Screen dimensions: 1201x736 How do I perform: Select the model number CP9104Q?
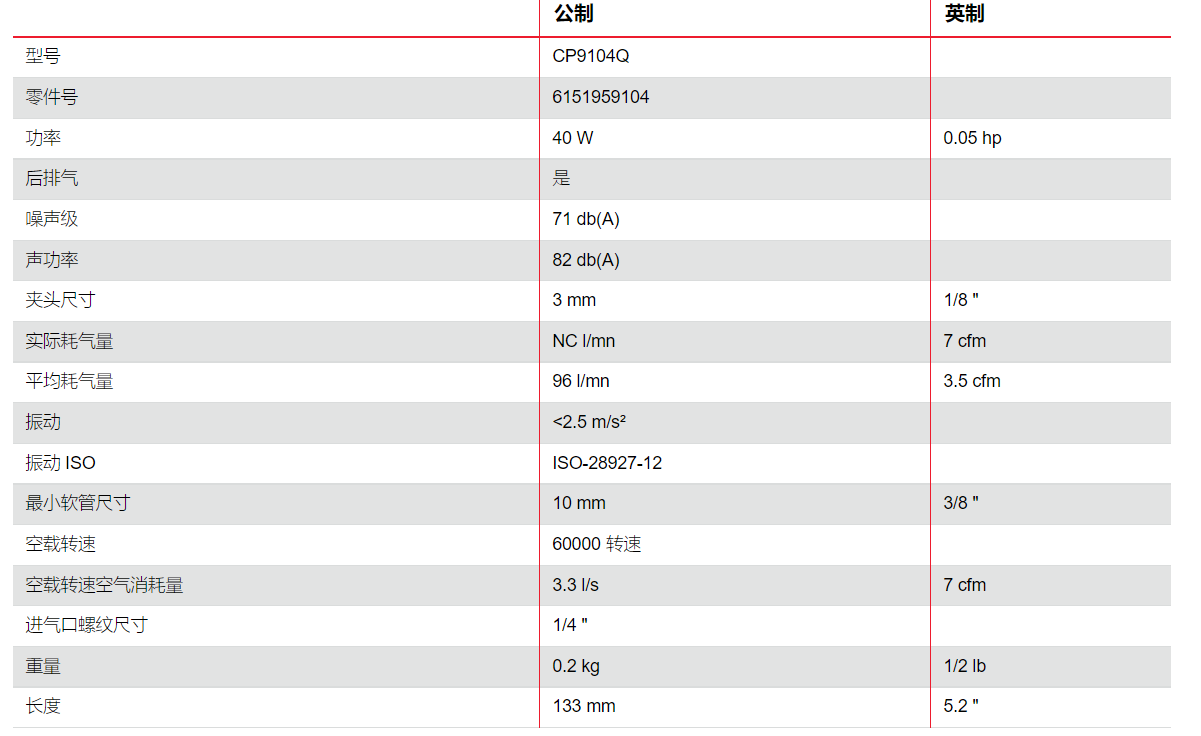click(591, 57)
